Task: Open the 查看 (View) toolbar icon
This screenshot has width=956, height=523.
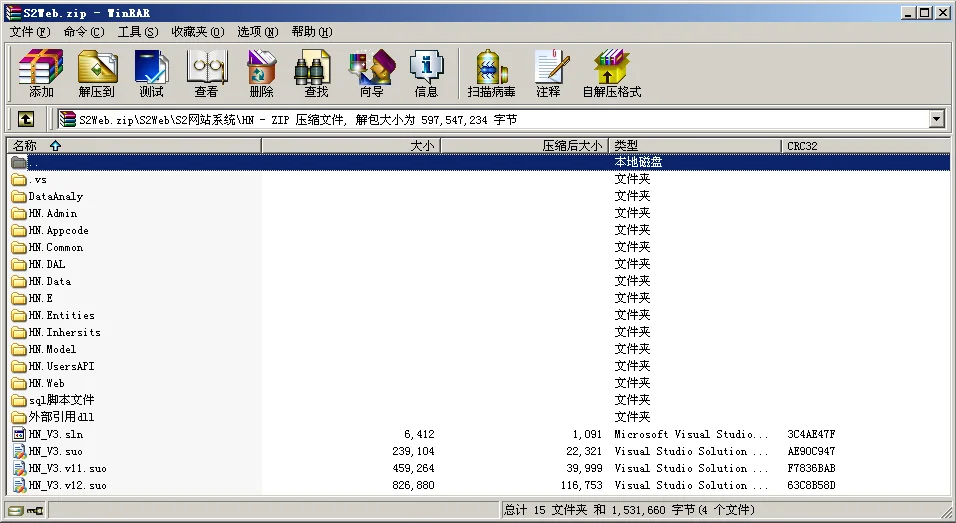Action: point(206,74)
